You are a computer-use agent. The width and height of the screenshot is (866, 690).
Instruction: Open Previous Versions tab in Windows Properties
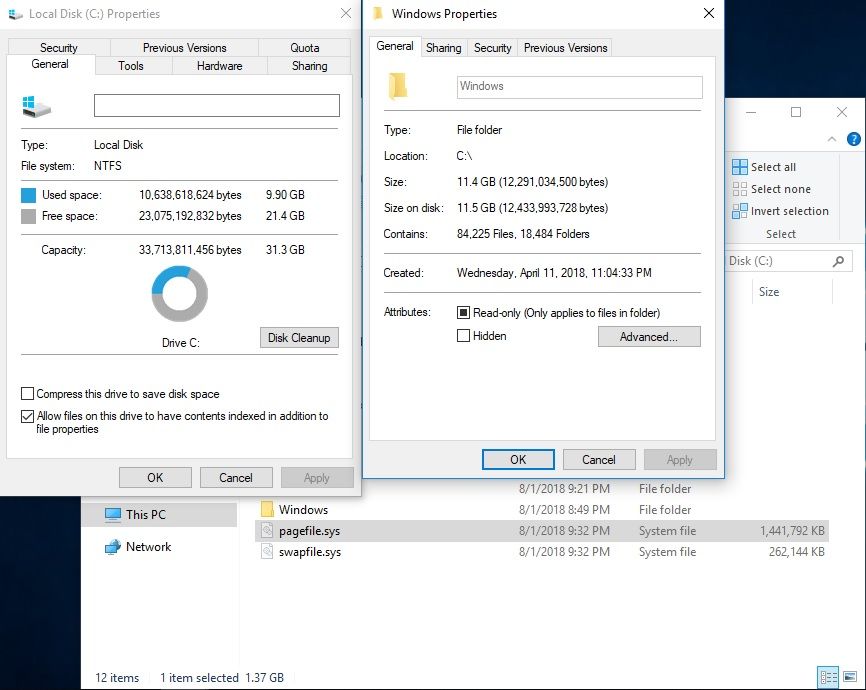click(x=566, y=48)
